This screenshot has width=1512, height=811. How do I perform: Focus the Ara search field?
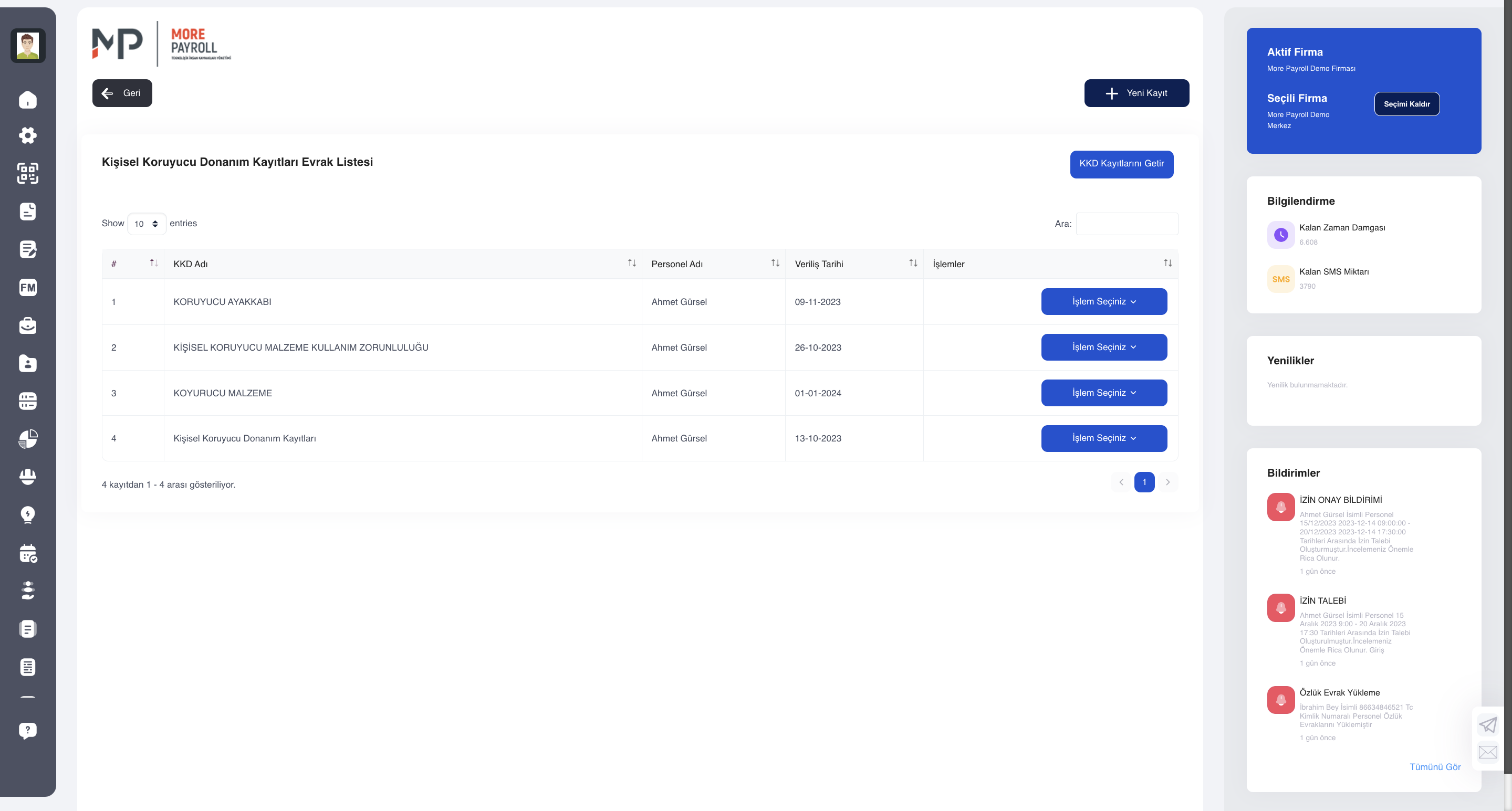(x=1127, y=224)
